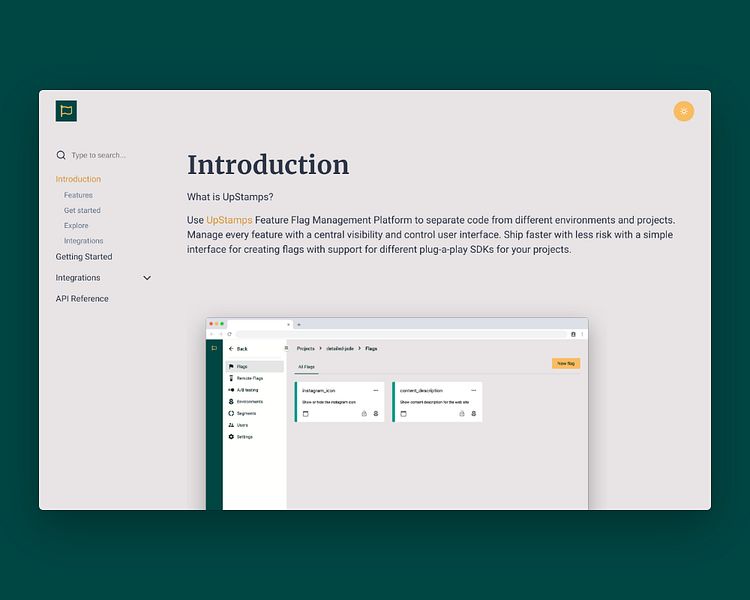Select Remote Flags in embedded sidebar
The image size is (750, 600).
pyautogui.click(x=246, y=378)
